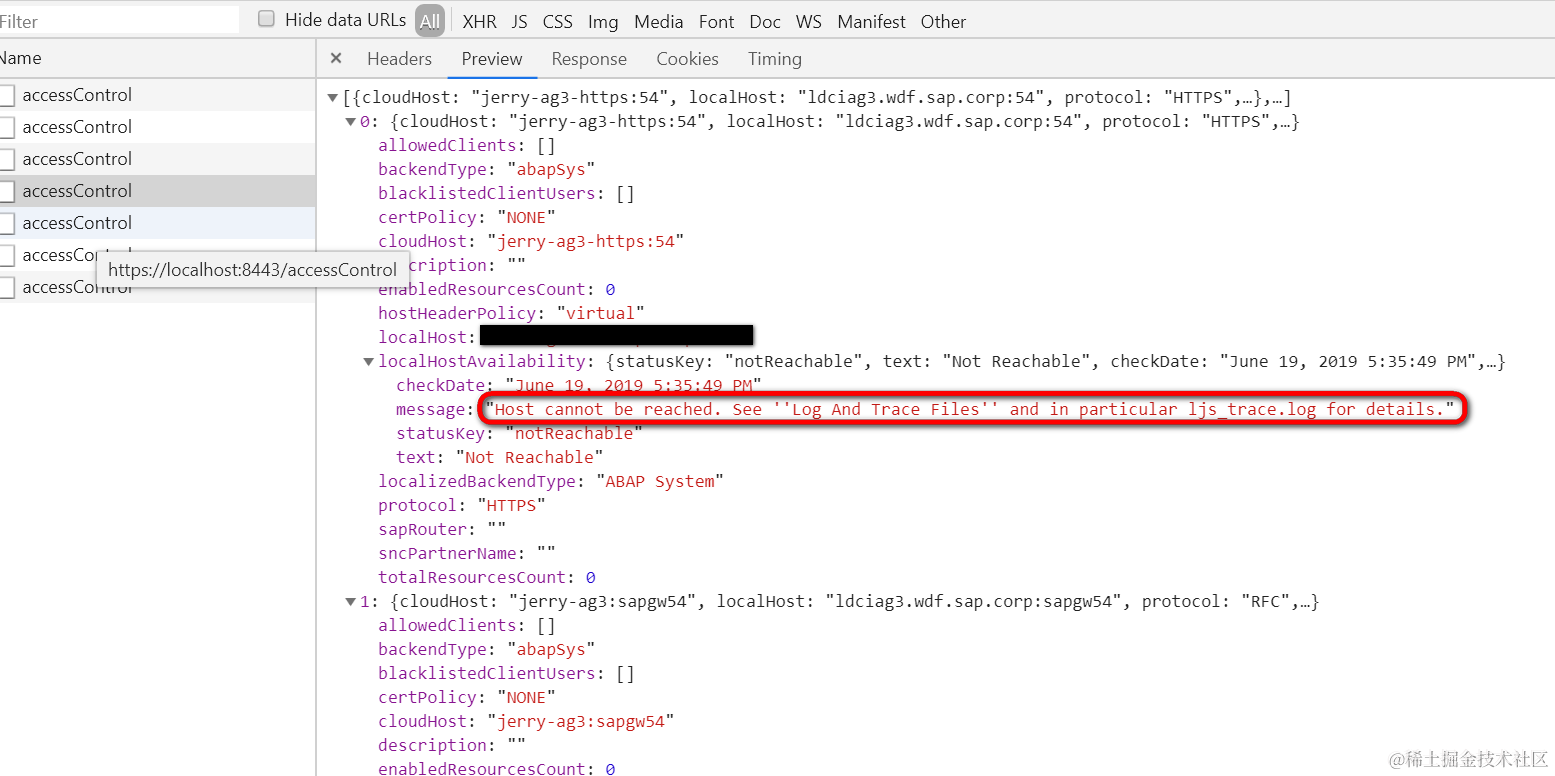Select the checkDate June 19, 2019 line
1555x776 pixels.
579,385
